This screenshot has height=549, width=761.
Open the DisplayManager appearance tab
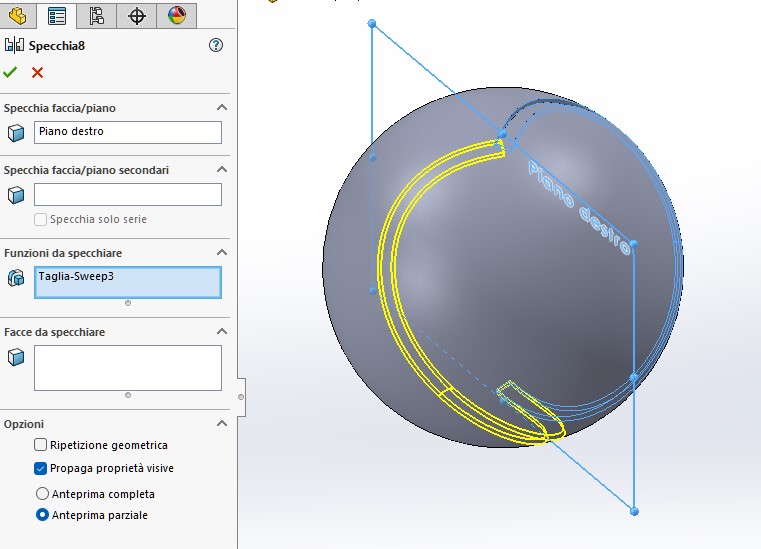[176, 15]
